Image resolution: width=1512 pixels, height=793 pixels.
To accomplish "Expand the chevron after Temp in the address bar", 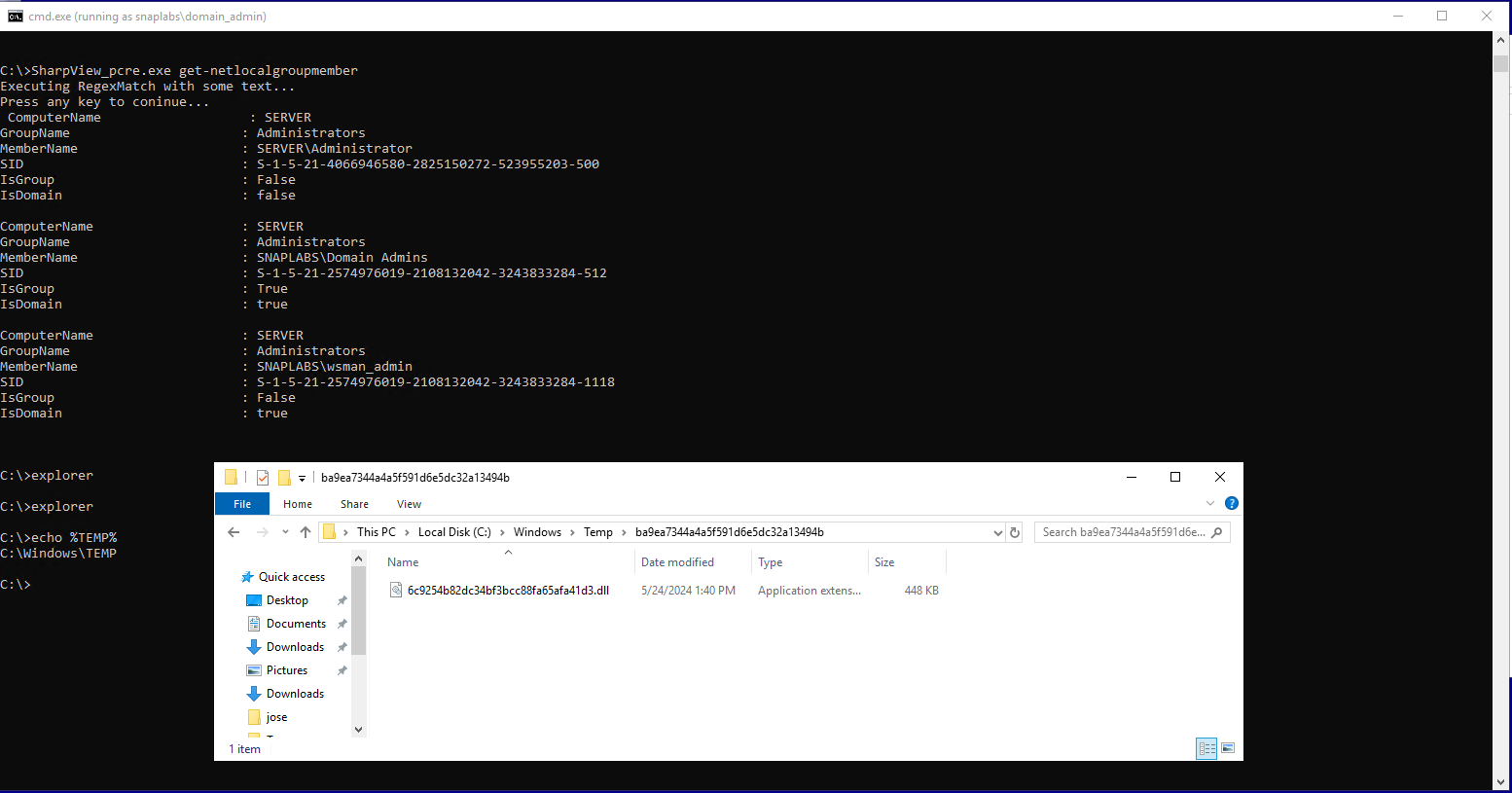I will click(624, 532).
